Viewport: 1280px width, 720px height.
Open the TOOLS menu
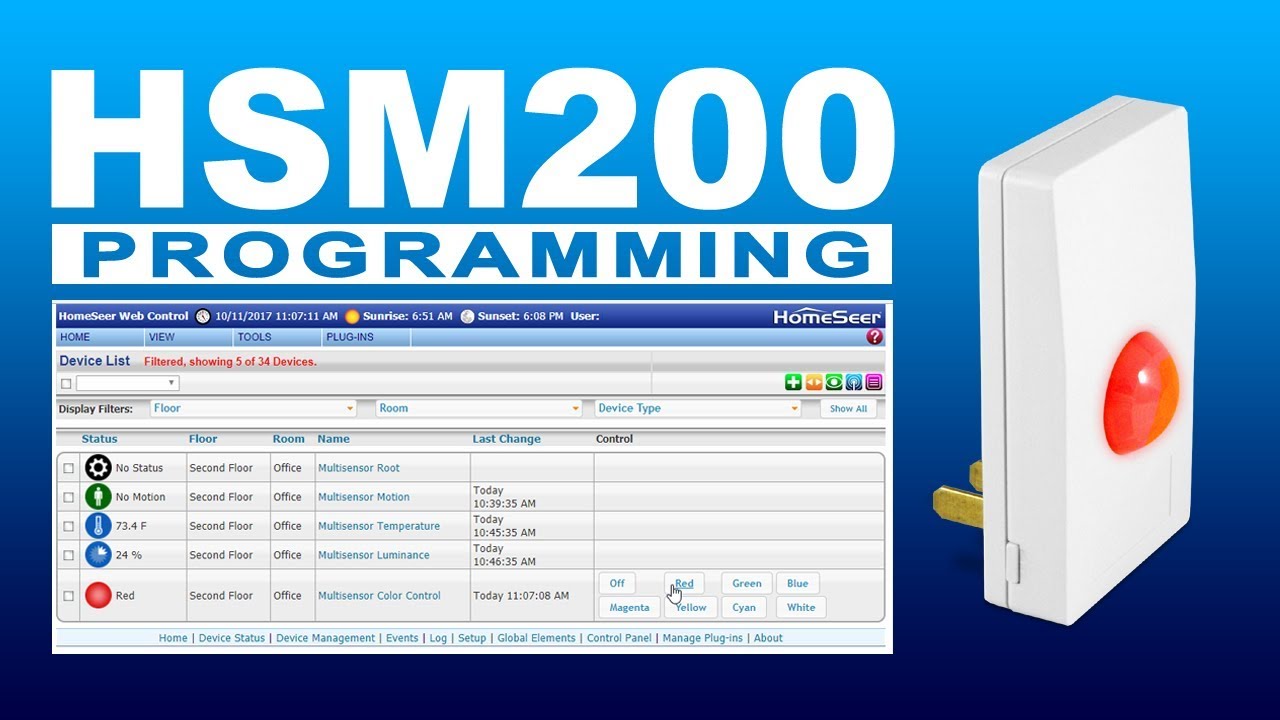pyautogui.click(x=254, y=337)
